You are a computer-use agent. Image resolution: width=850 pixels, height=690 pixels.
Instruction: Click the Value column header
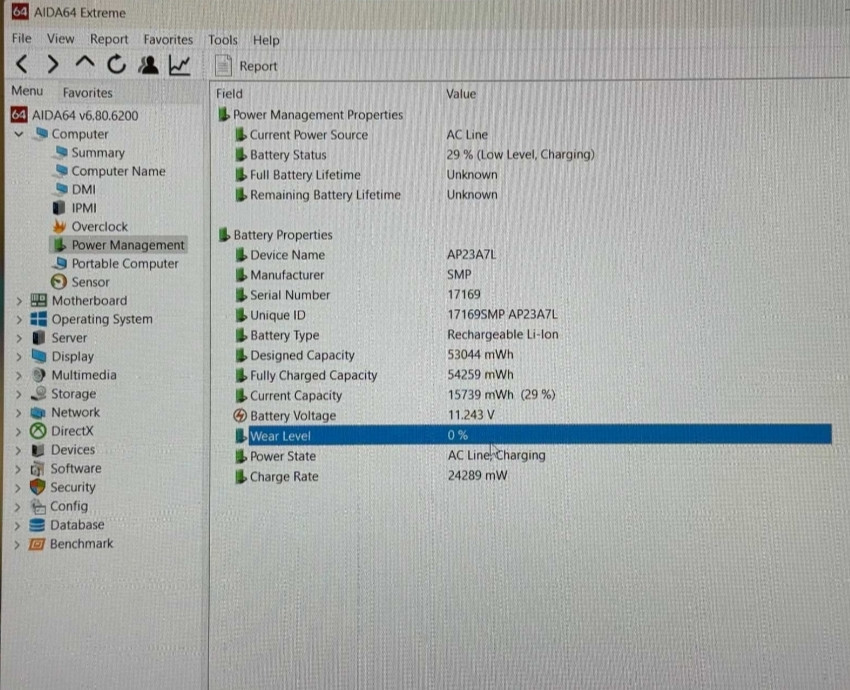tap(461, 94)
